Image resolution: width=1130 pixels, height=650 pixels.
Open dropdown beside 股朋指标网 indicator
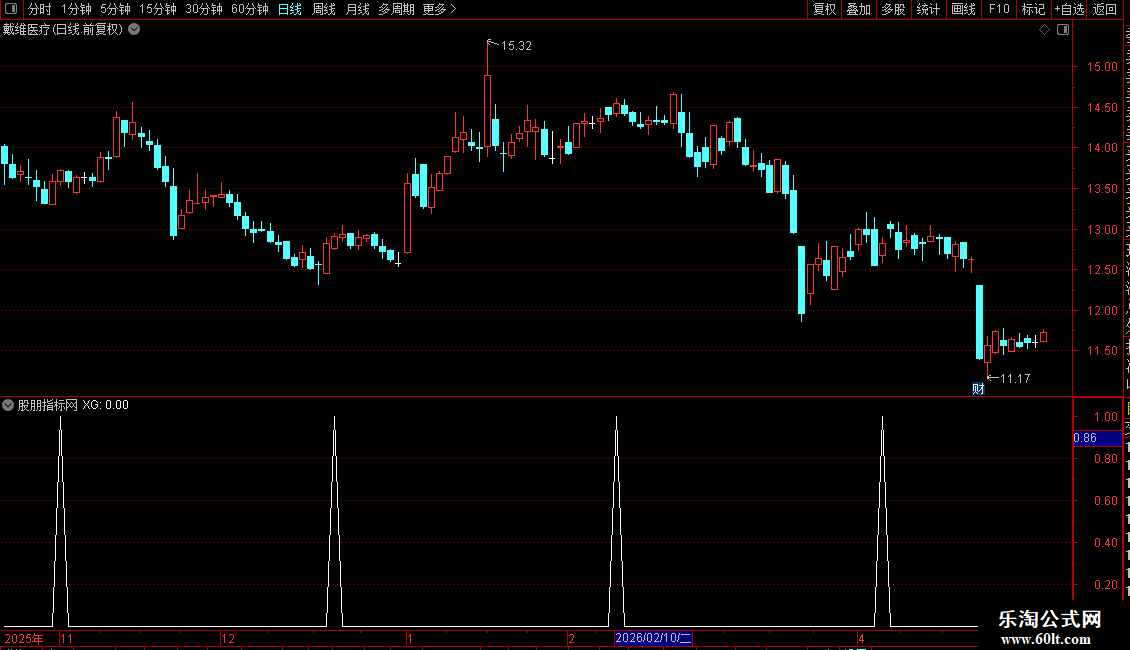[8, 405]
